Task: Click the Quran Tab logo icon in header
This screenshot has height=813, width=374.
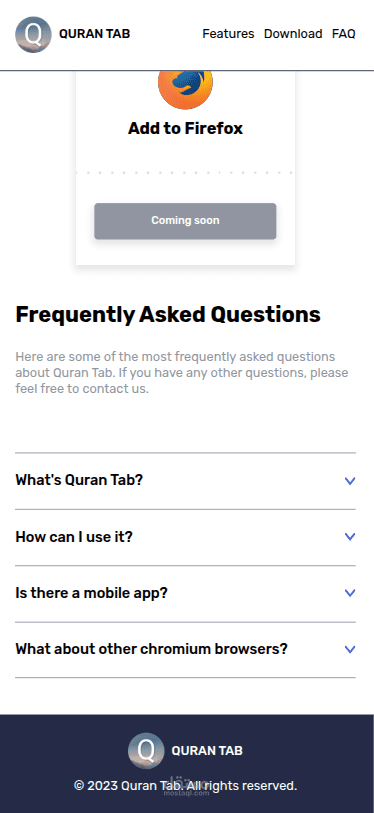Action: (33, 34)
